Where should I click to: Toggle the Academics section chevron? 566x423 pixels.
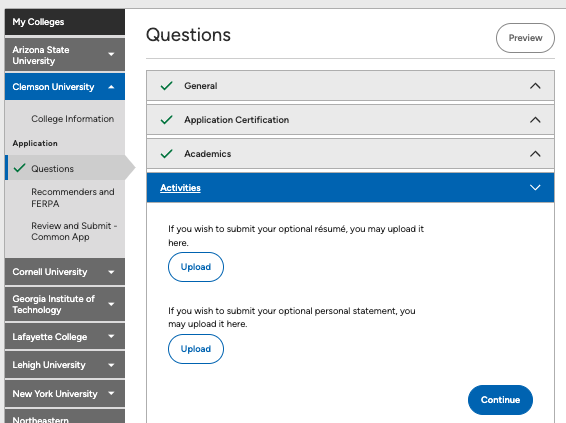[x=535, y=154]
